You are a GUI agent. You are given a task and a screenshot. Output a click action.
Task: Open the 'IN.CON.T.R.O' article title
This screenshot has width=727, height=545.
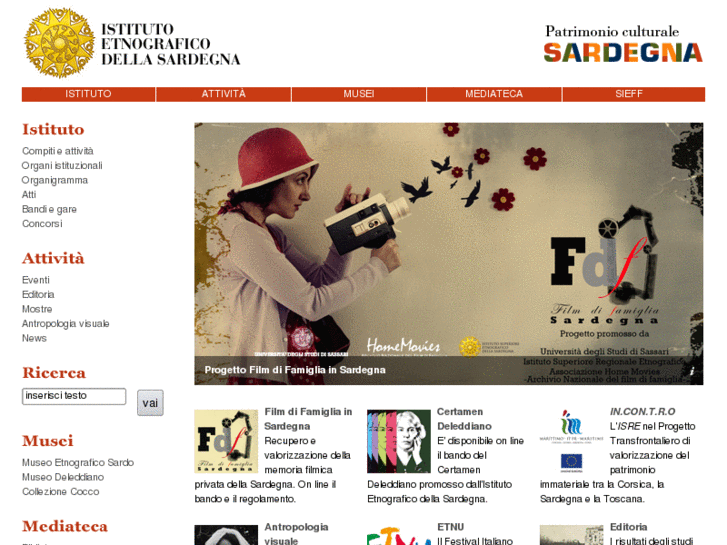pos(643,411)
